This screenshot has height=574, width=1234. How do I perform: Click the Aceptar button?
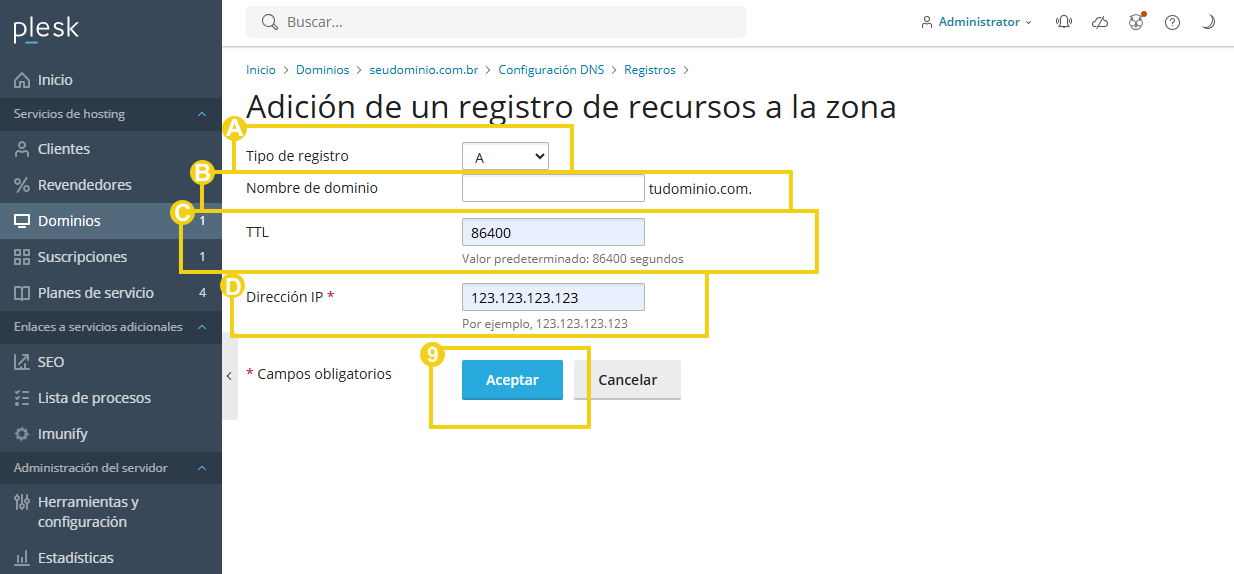pos(512,380)
